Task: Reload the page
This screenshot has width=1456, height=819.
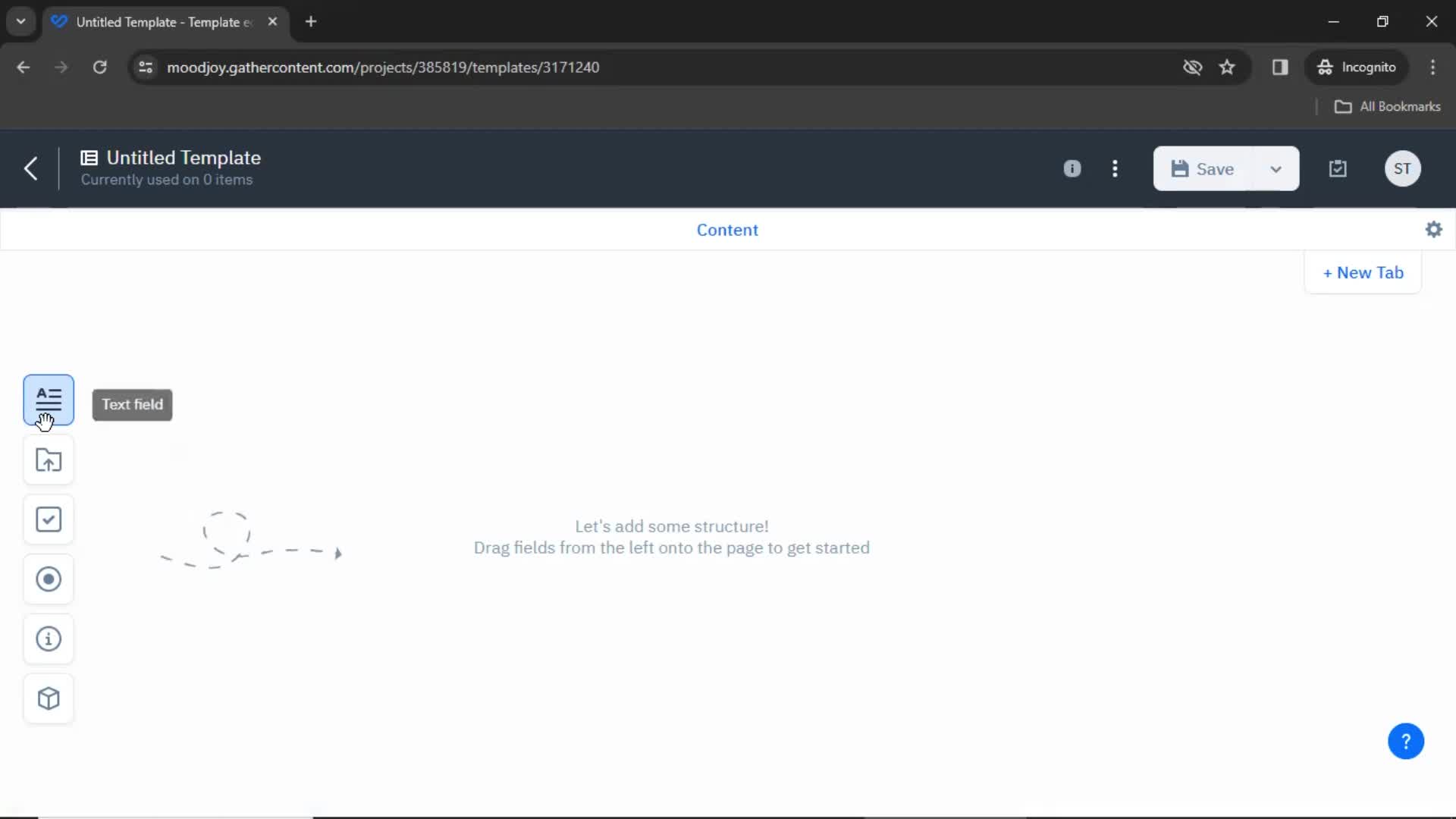Action: click(99, 67)
